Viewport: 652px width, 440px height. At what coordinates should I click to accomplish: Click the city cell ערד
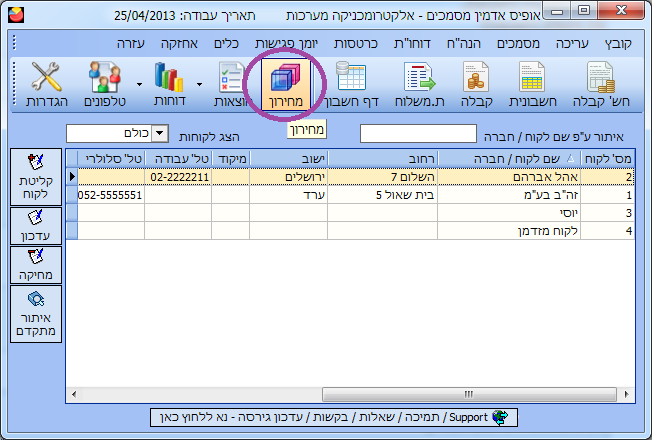(289, 195)
